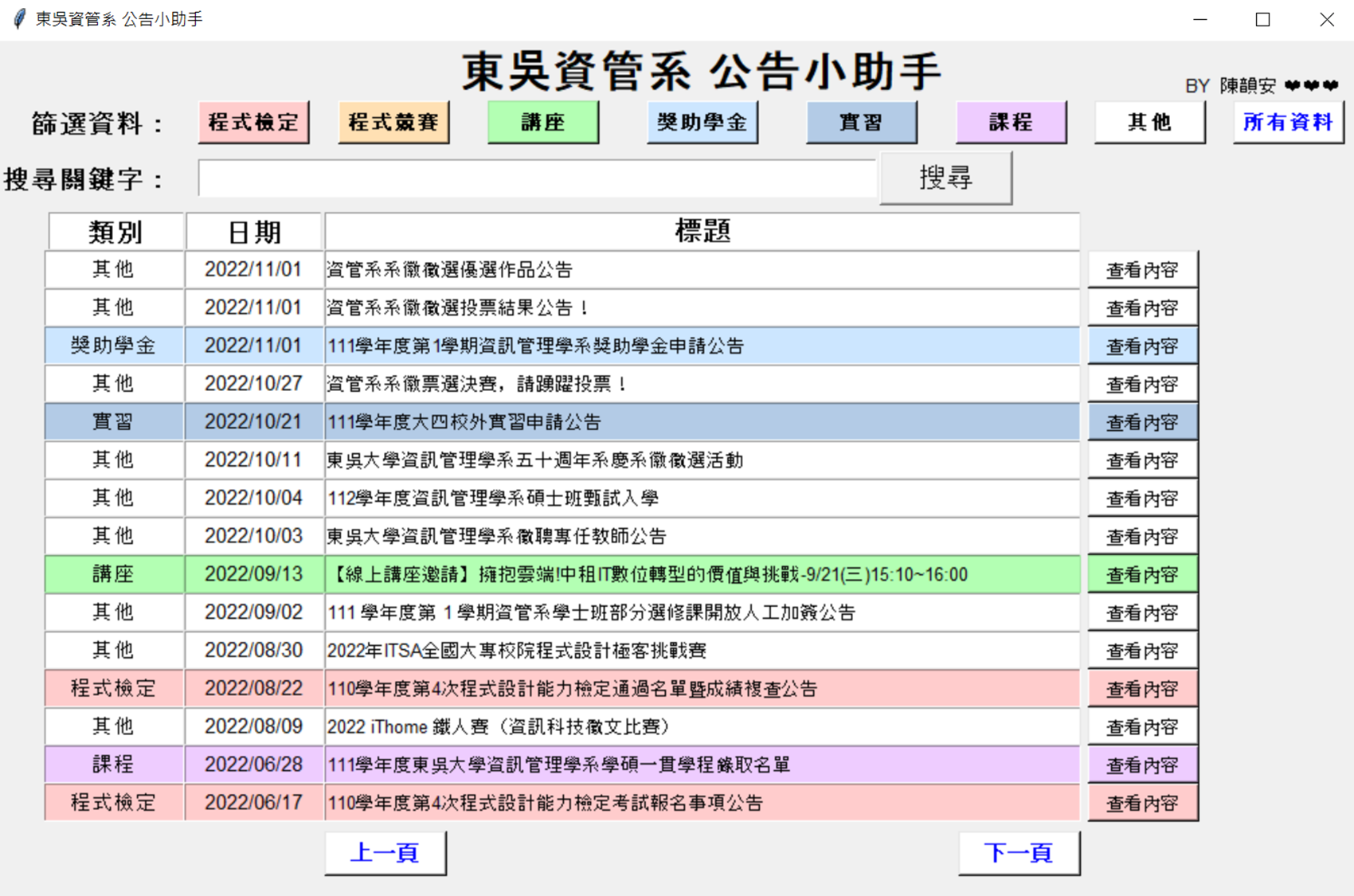The image size is (1354, 896).
Task: Filter by 獎助學金 scholarship announcements
Action: pyautogui.click(x=702, y=122)
